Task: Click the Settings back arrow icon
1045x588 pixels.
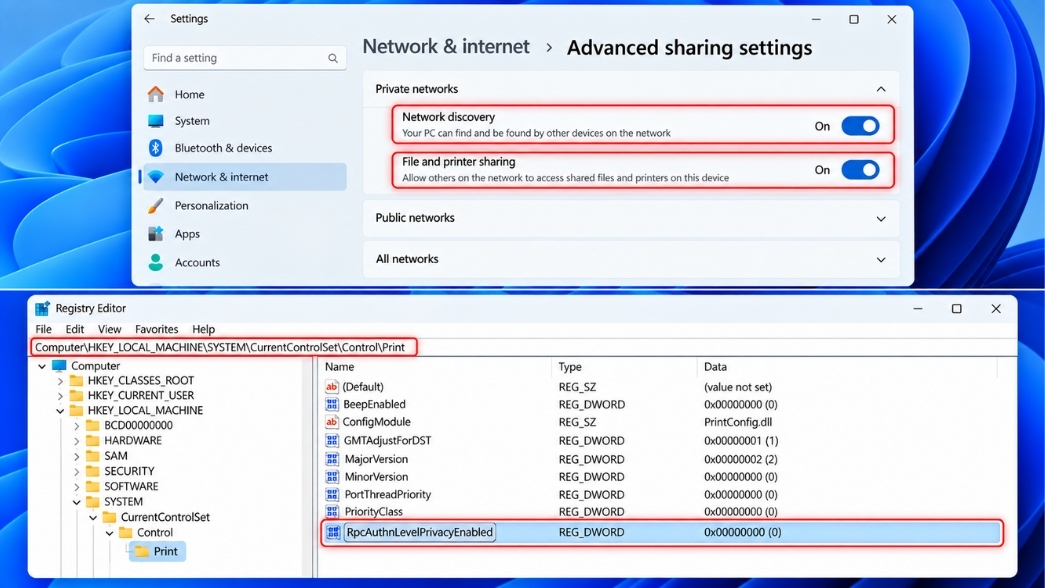Action: pyautogui.click(x=149, y=19)
